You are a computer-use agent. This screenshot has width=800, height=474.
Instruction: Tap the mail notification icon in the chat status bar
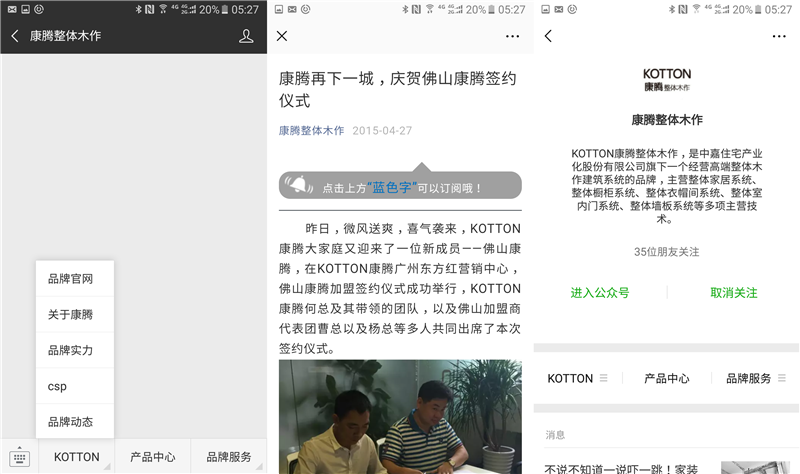(x=12, y=9)
